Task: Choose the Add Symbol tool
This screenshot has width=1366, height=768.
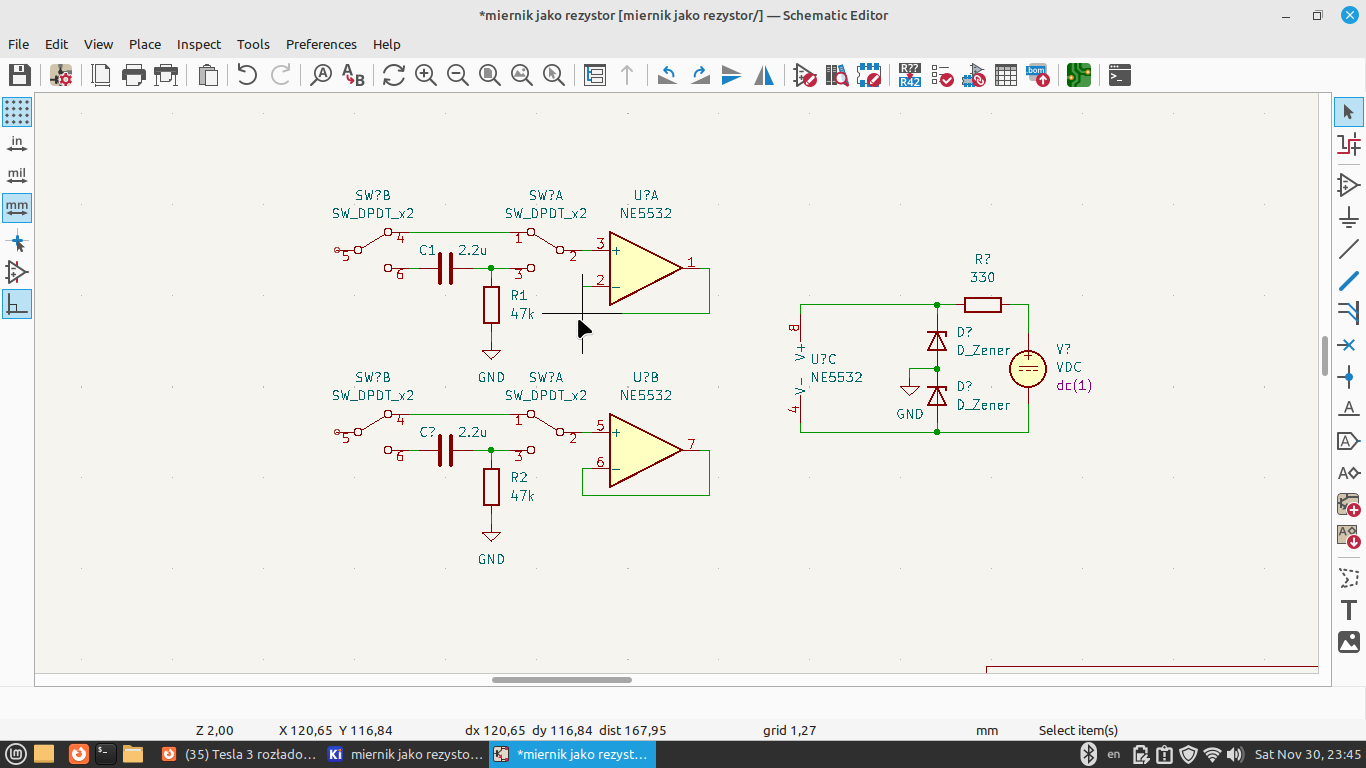Action: click(1349, 185)
